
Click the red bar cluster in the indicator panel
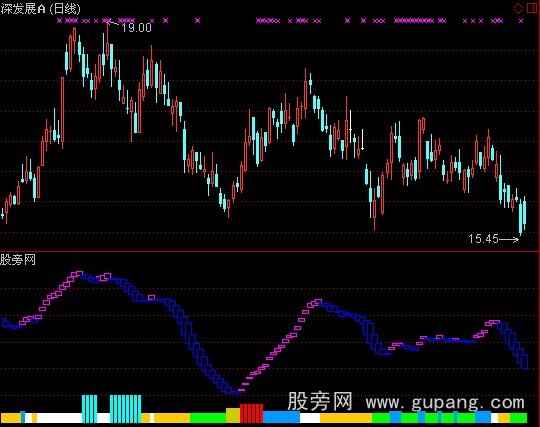[251, 413]
